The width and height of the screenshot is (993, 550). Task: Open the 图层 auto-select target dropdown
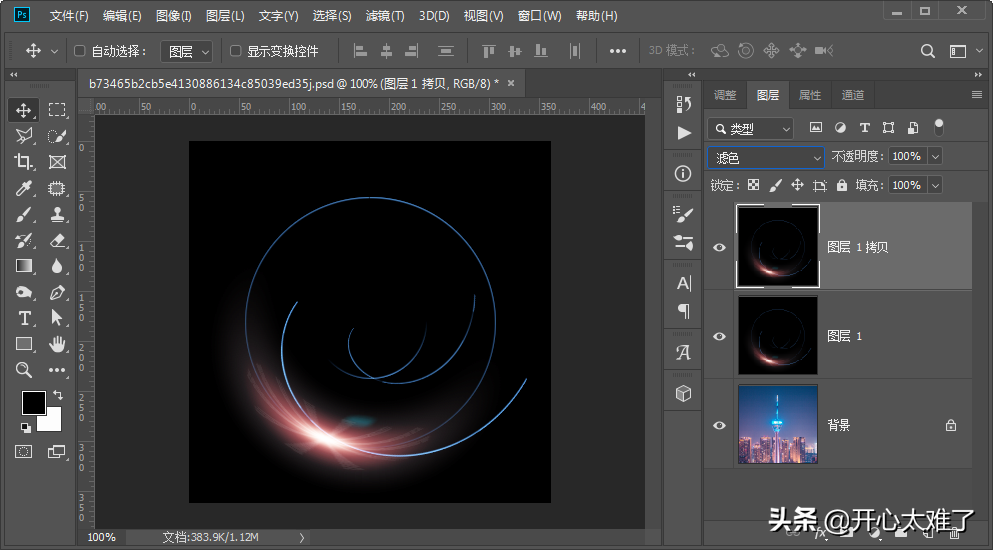point(186,51)
